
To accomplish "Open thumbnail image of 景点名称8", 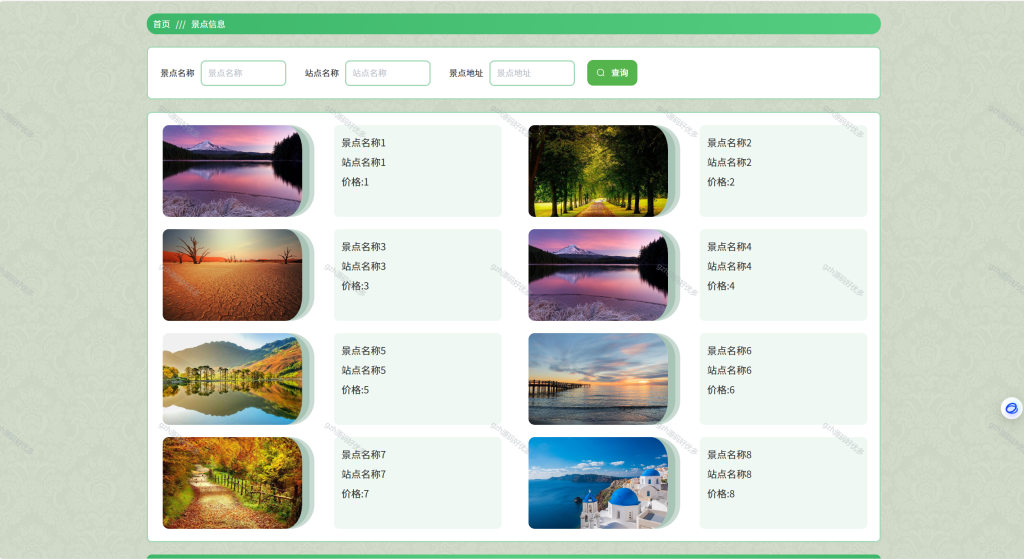I will (598, 483).
